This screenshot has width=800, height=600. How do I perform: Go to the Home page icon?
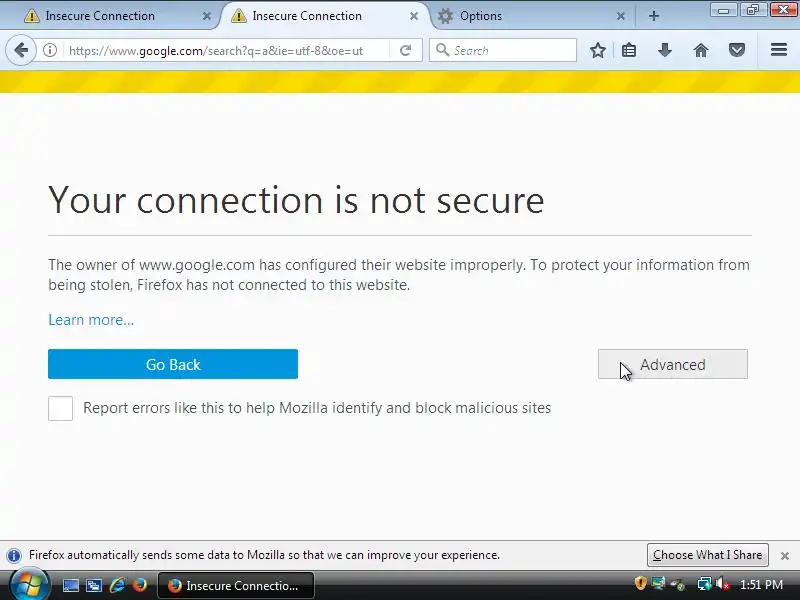tap(701, 50)
